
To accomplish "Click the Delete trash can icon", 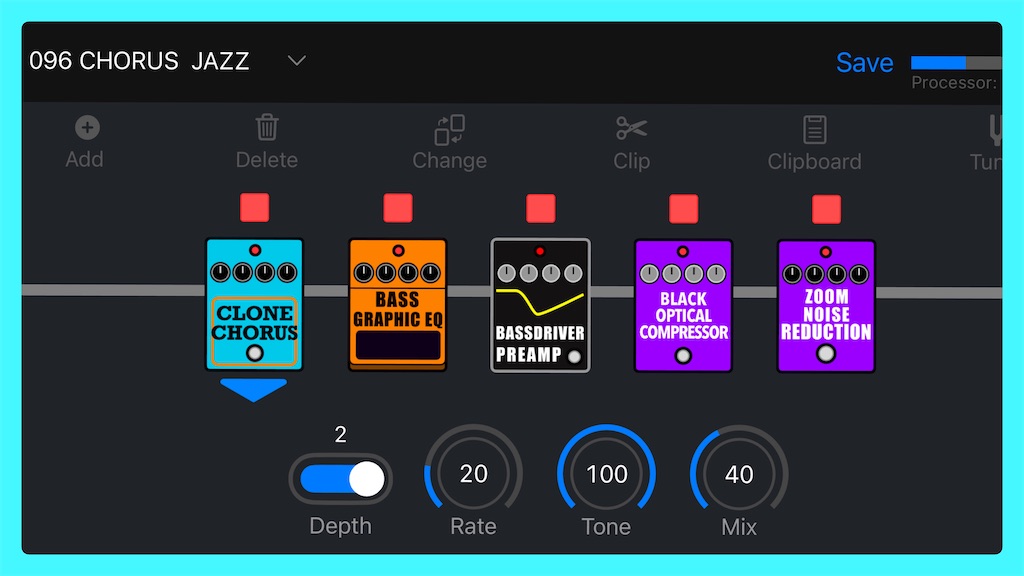I will (x=266, y=127).
